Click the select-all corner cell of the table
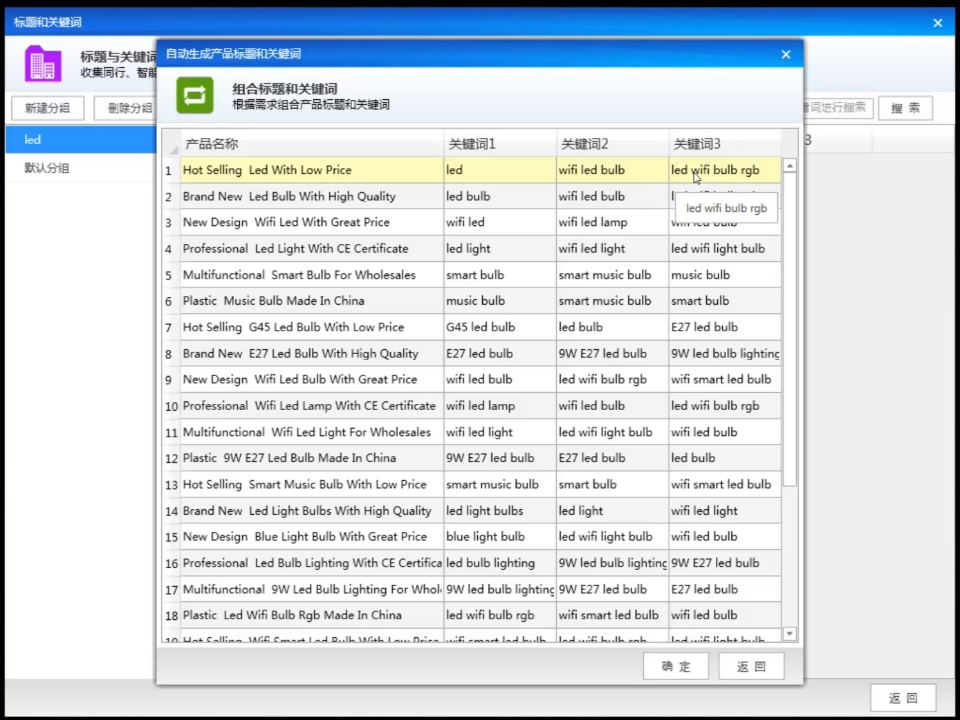Screen dimensions: 960x720 pos(171,144)
